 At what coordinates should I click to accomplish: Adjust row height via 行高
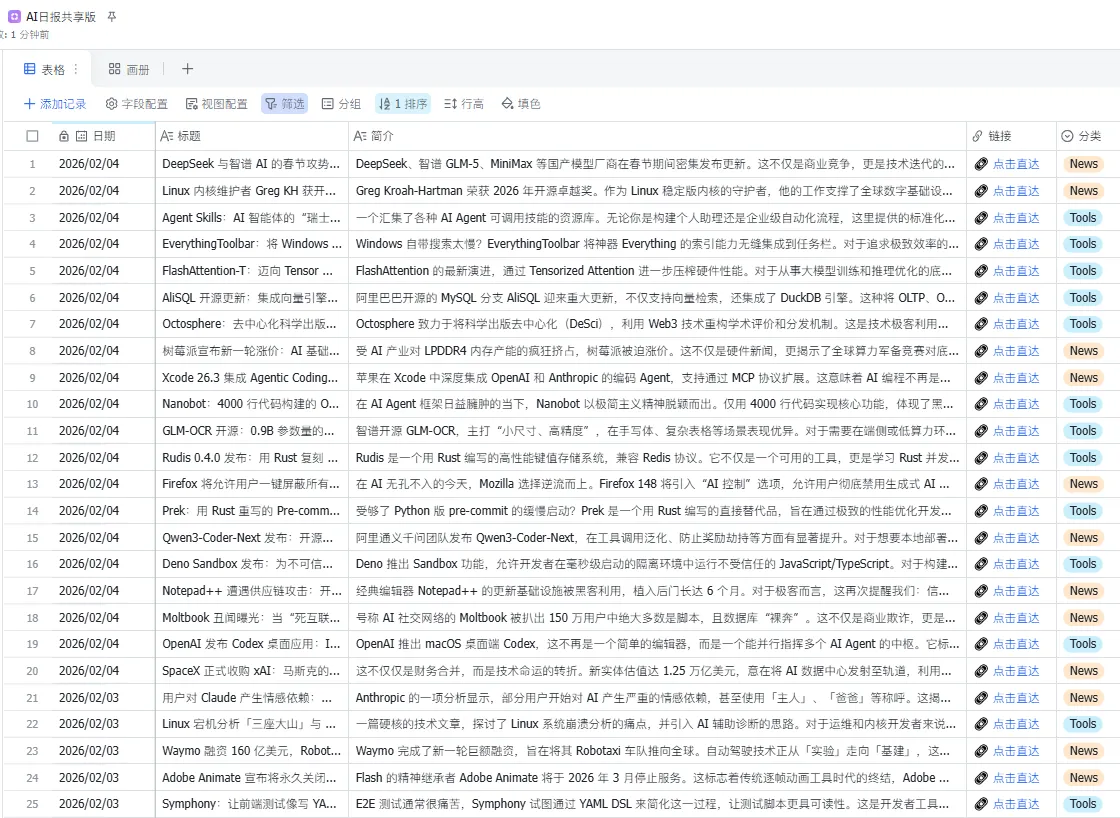coord(464,104)
